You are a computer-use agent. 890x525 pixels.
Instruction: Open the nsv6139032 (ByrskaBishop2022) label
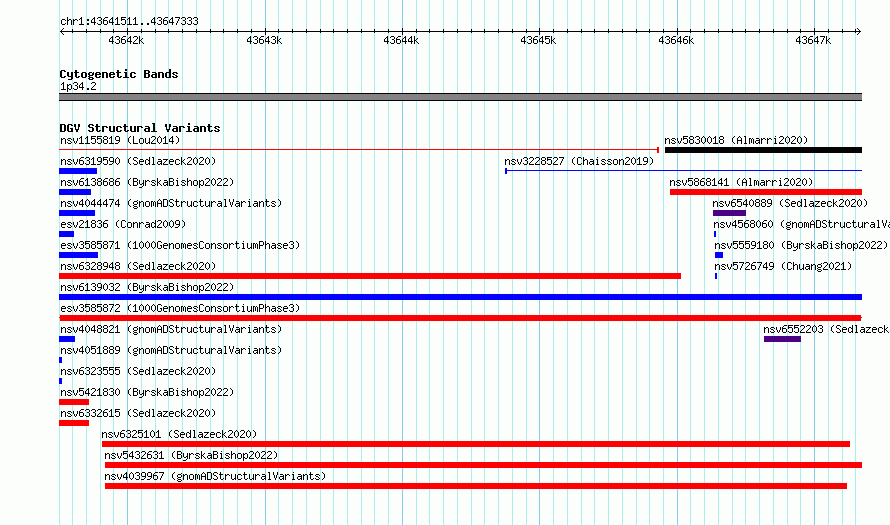point(147,287)
